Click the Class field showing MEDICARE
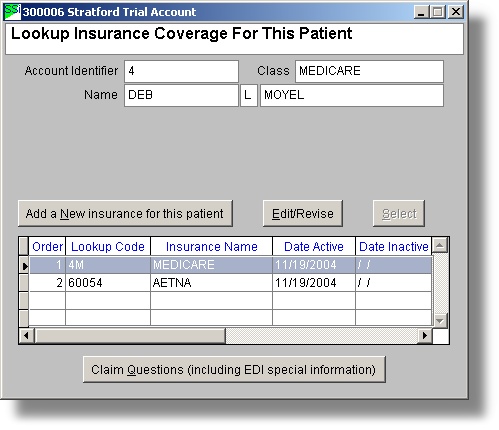Viewport: 499px width, 430px height. pyautogui.click(x=369, y=71)
